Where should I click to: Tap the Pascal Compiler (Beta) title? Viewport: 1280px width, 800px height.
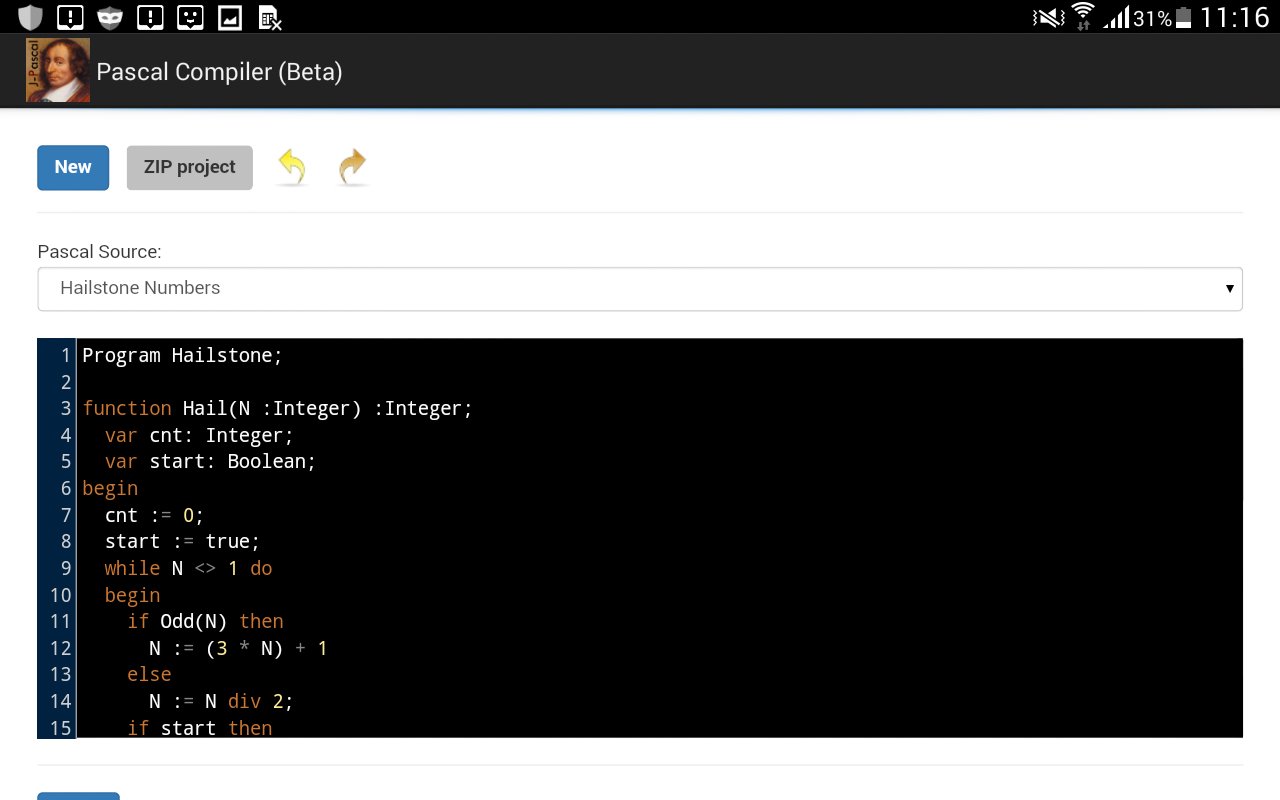pyautogui.click(x=219, y=72)
